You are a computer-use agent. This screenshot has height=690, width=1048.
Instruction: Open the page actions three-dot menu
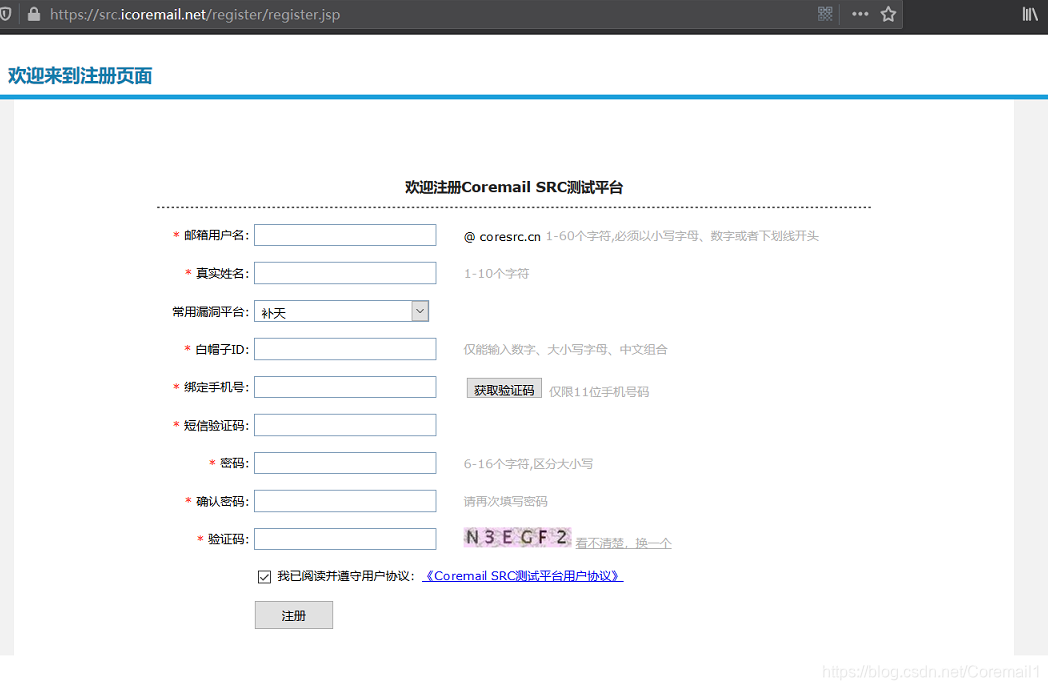860,13
